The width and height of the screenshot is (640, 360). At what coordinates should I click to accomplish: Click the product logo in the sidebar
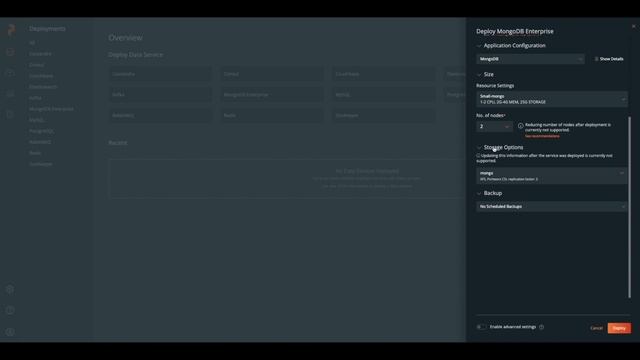coord(11,29)
